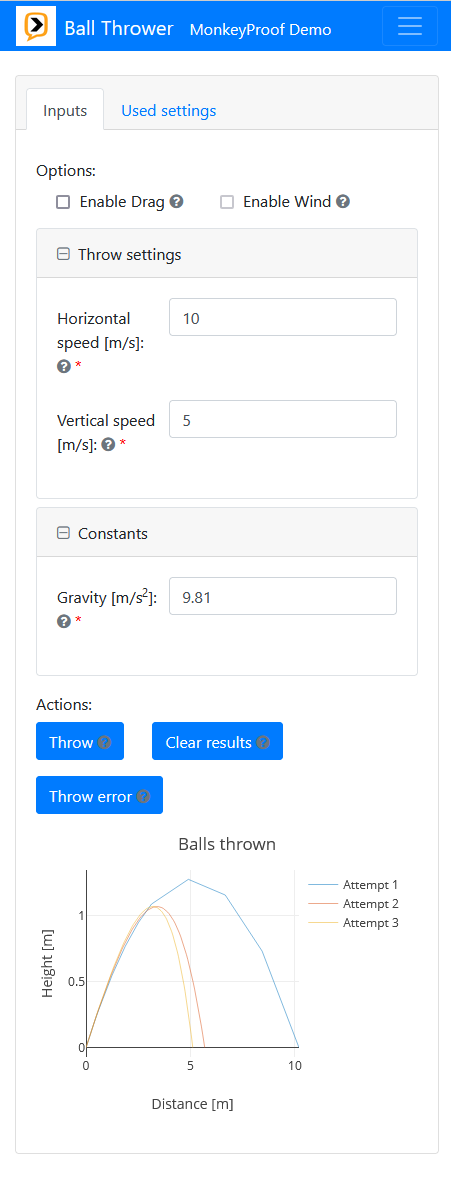Collapse the Throw settings panel
The height and width of the screenshot is (1184, 451).
coord(63,254)
